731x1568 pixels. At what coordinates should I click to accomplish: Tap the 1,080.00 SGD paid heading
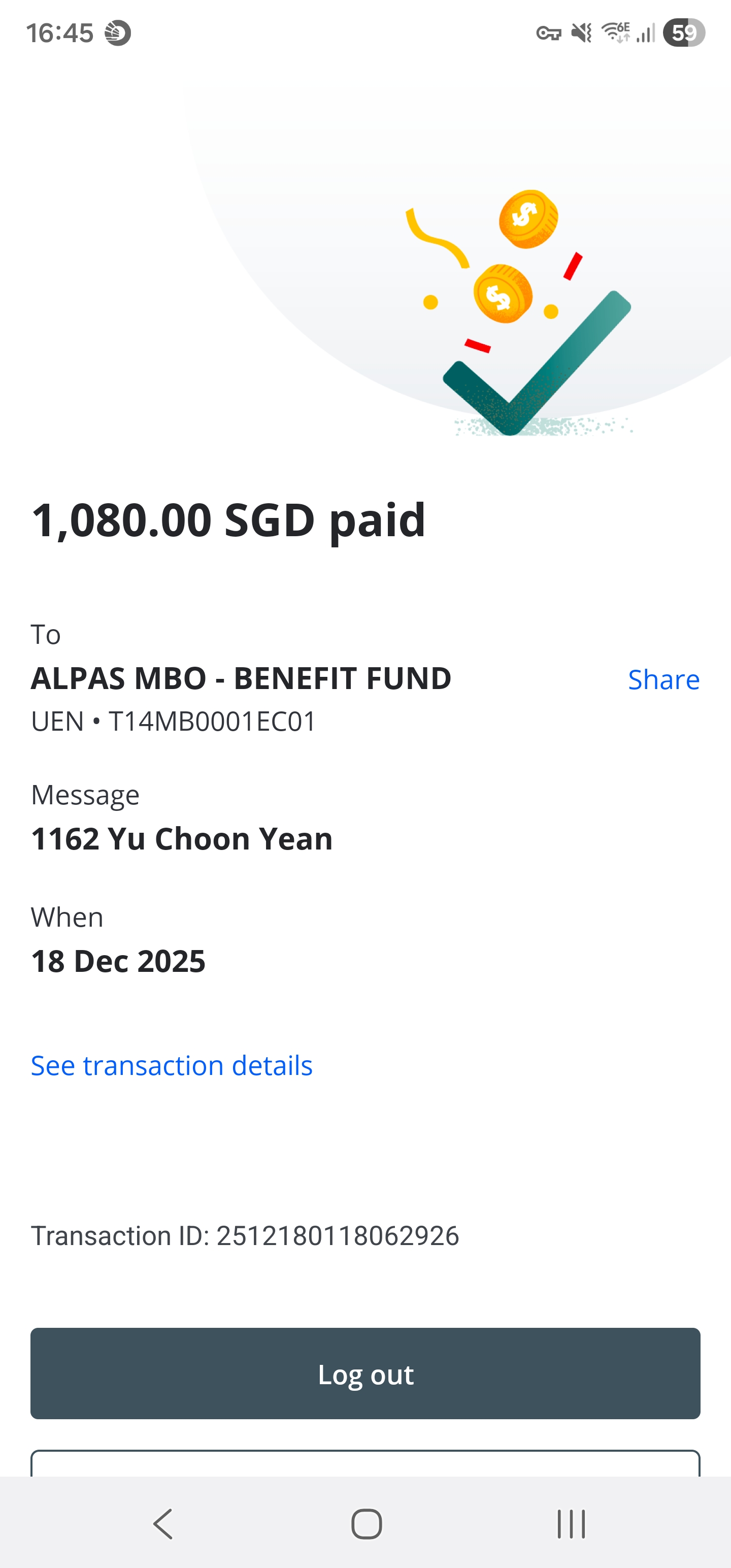[228, 520]
